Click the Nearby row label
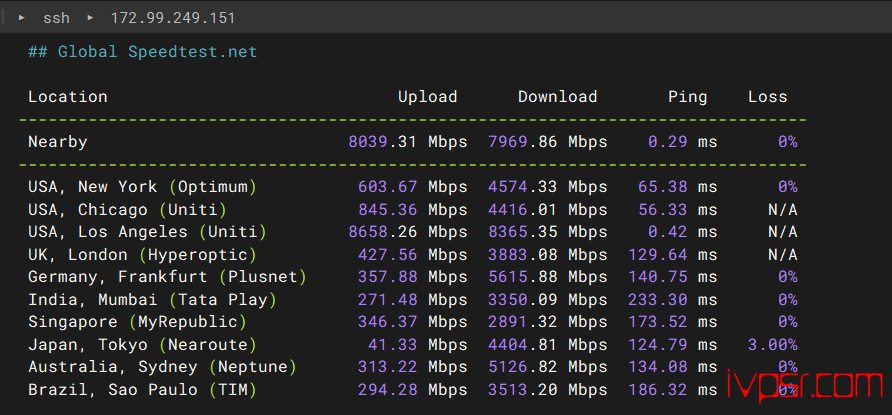The image size is (892, 415). (x=57, y=142)
